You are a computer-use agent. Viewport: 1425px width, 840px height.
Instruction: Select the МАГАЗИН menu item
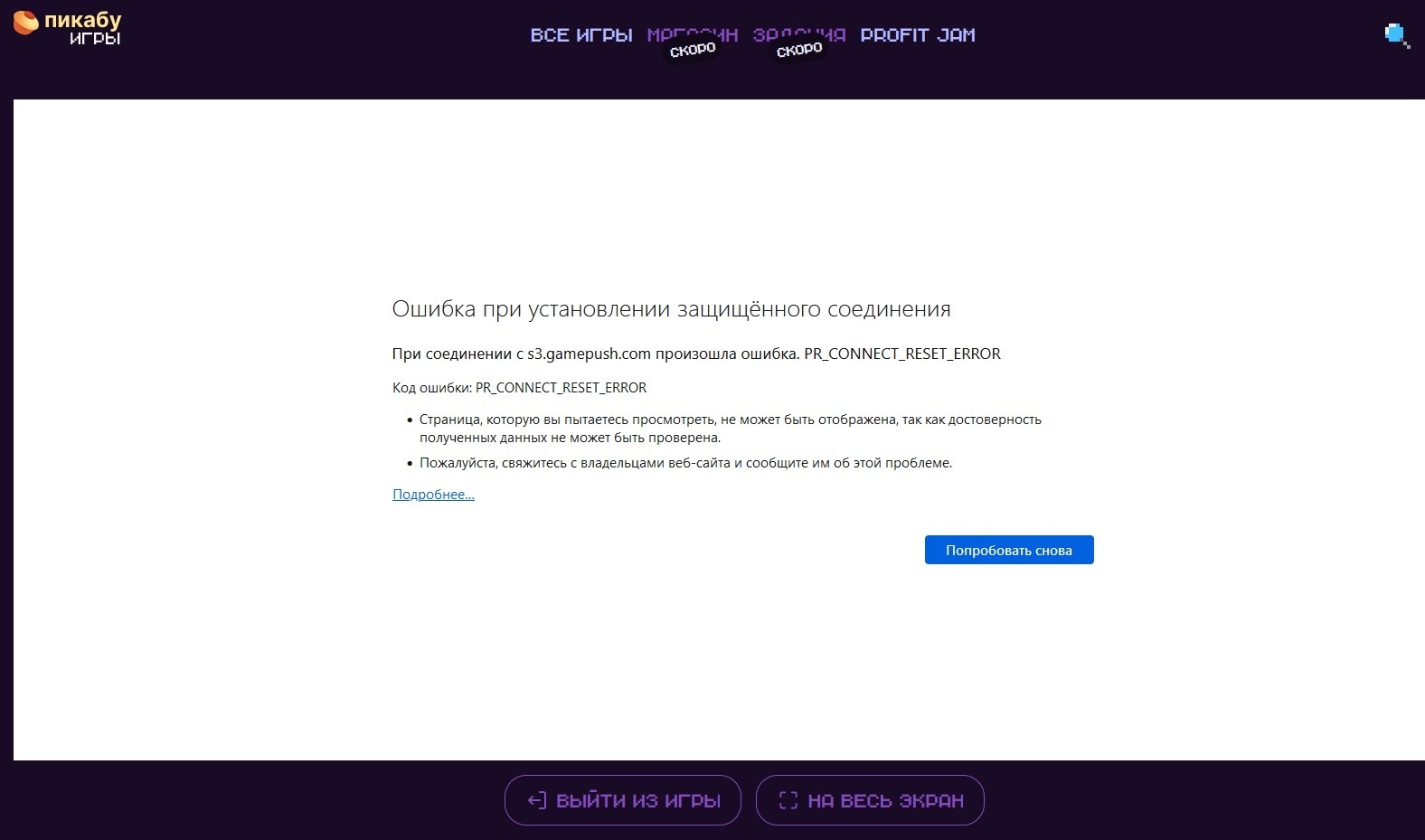pos(693,35)
